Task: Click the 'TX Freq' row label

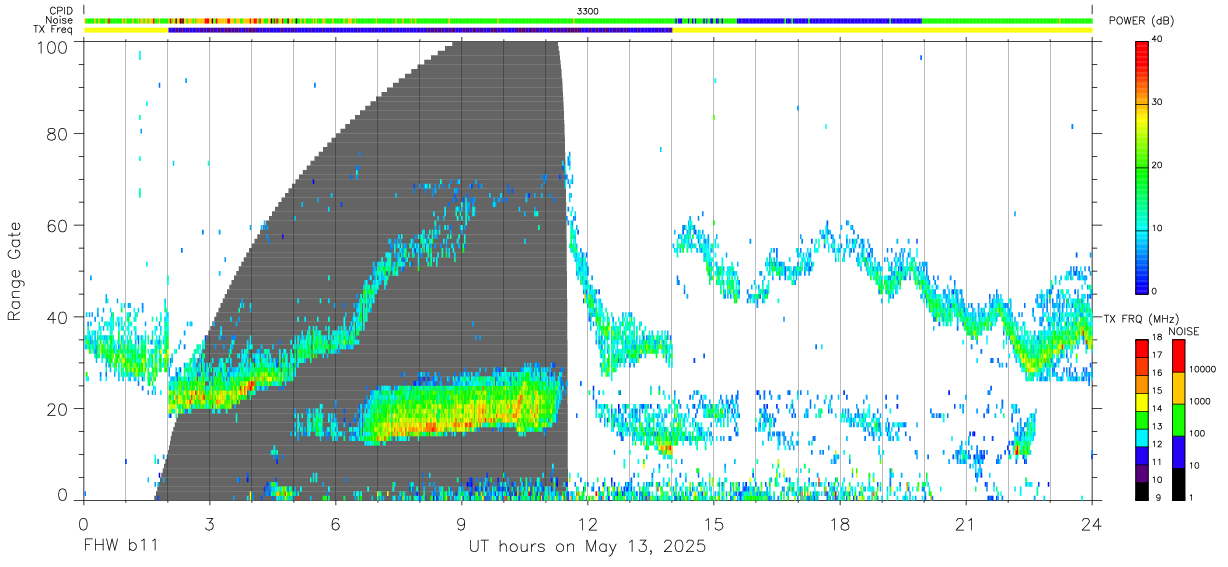Action: tap(54, 30)
